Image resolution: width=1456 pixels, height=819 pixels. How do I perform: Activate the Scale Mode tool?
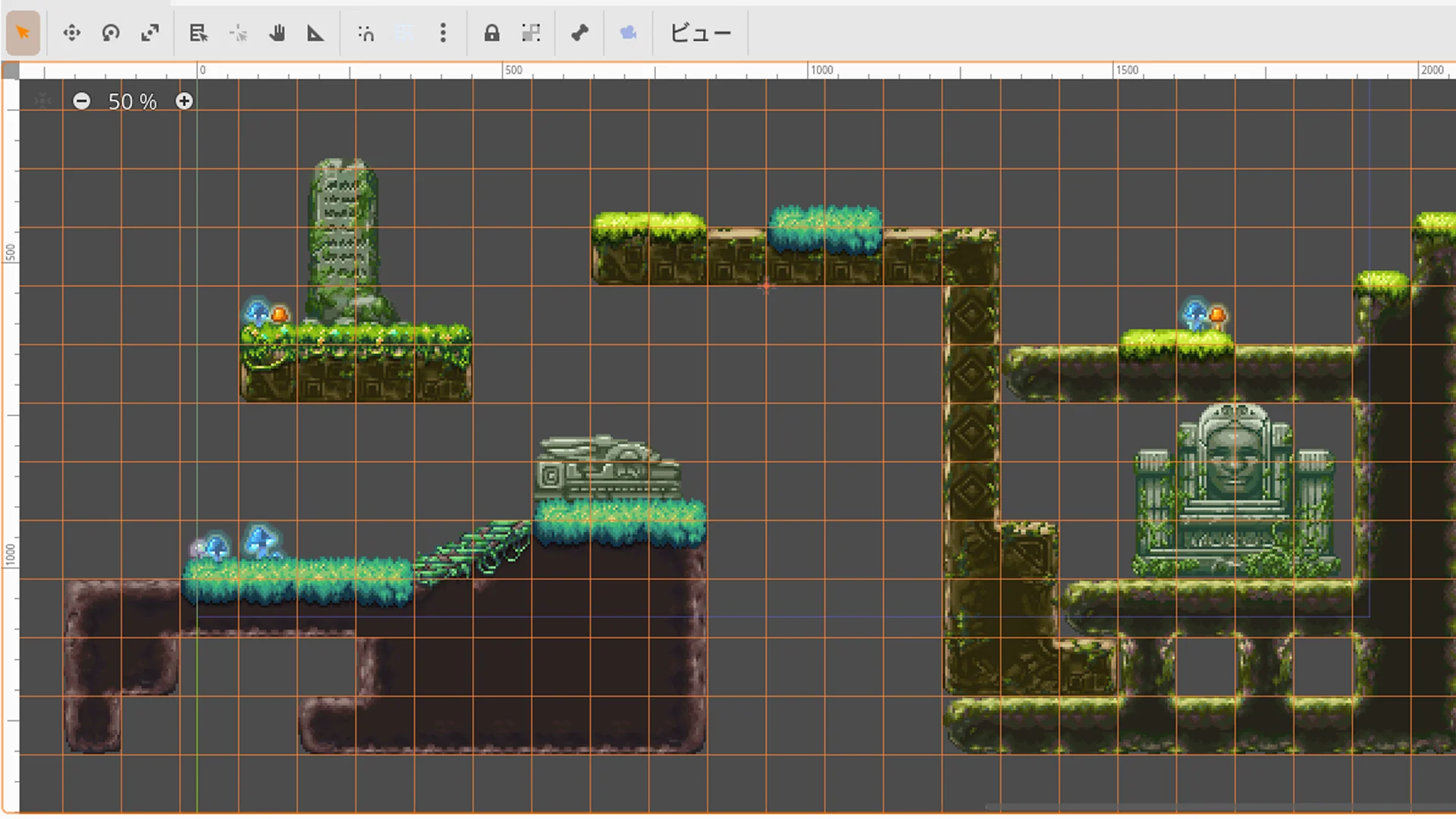150,33
